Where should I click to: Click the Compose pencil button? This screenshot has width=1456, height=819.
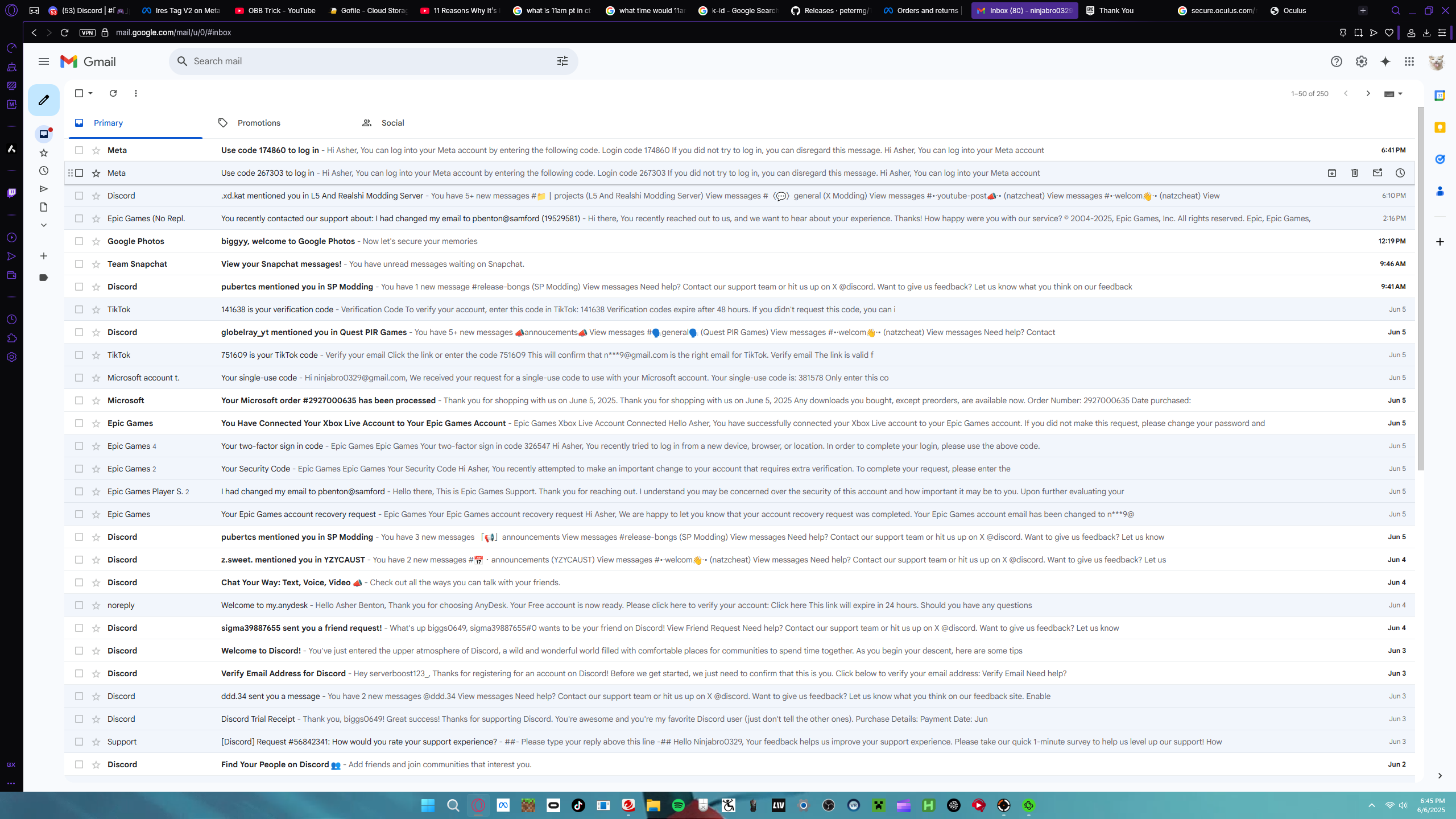tap(44, 100)
